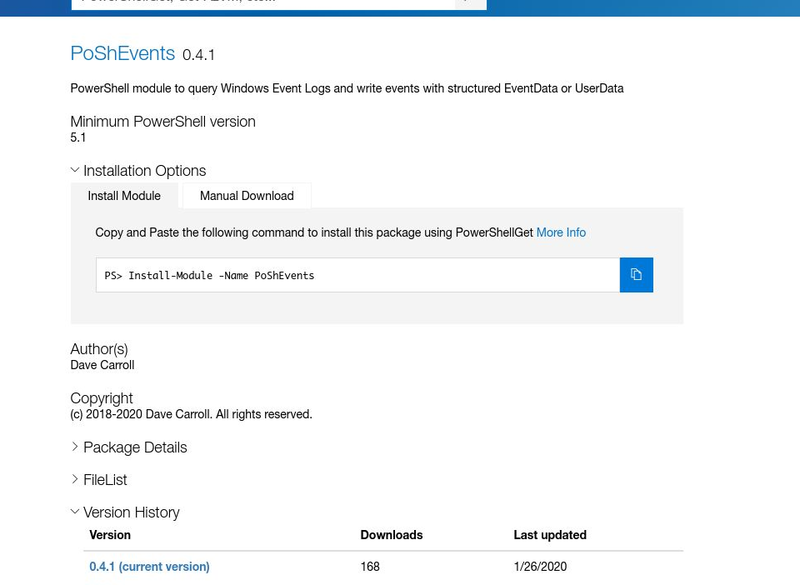Click the search box at the top
Image resolution: width=800 pixels, height=585 pixels.
click(263, 4)
